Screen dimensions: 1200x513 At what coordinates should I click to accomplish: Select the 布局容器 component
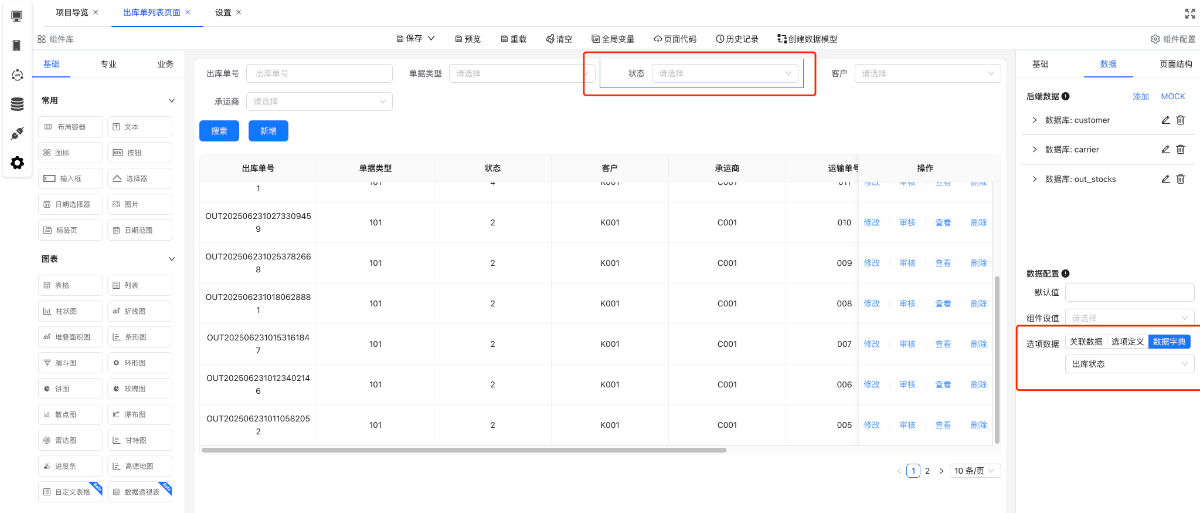coord(70,127)
